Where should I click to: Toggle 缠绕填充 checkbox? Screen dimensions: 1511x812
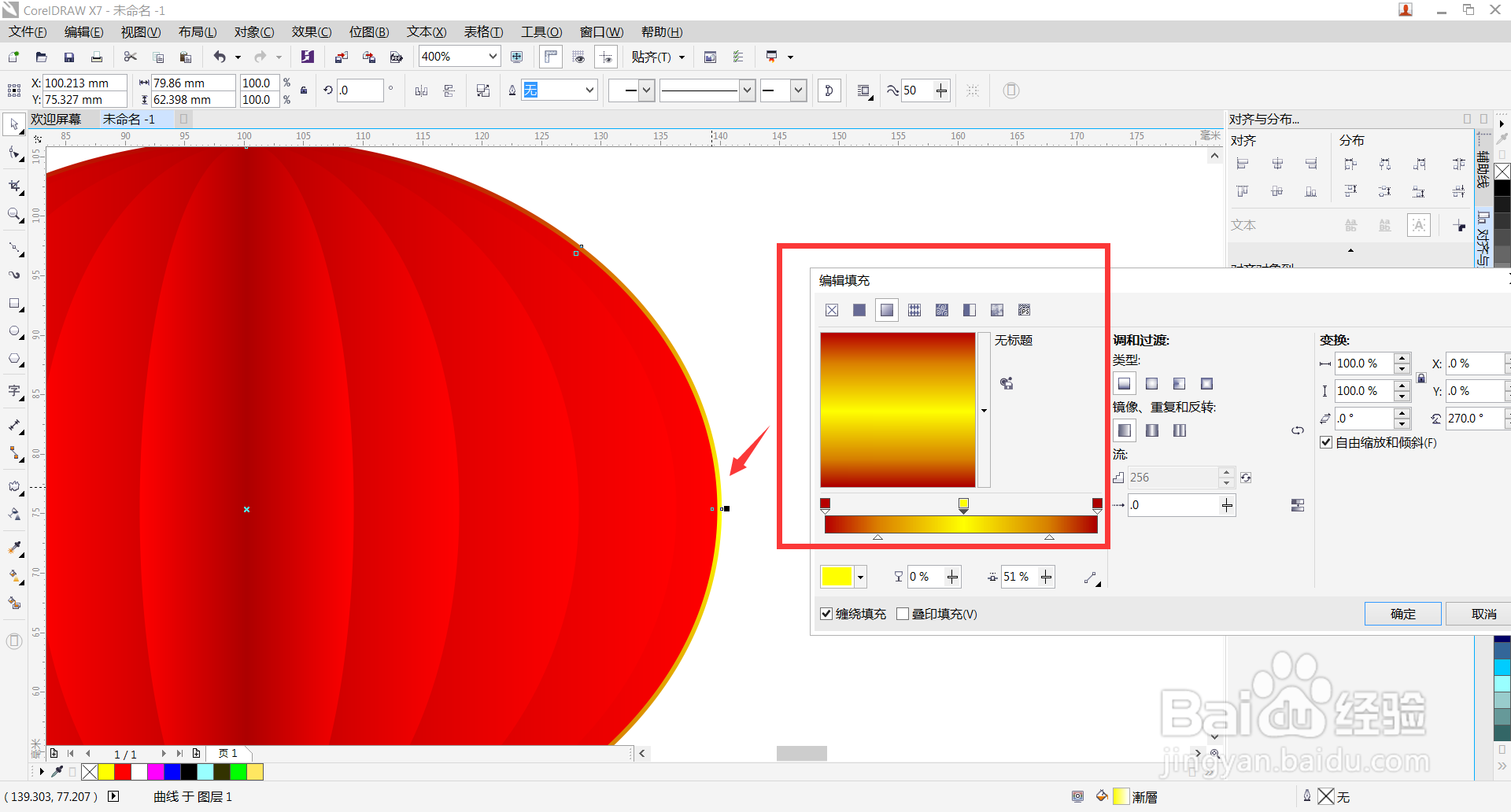[x=826, y=614]
